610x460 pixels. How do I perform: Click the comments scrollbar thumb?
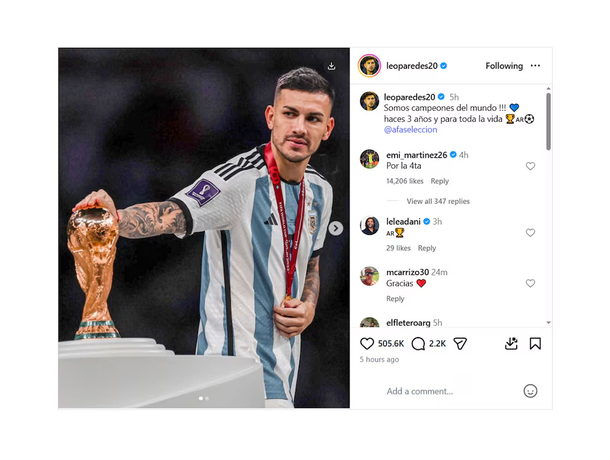click(x=548, y=121)
